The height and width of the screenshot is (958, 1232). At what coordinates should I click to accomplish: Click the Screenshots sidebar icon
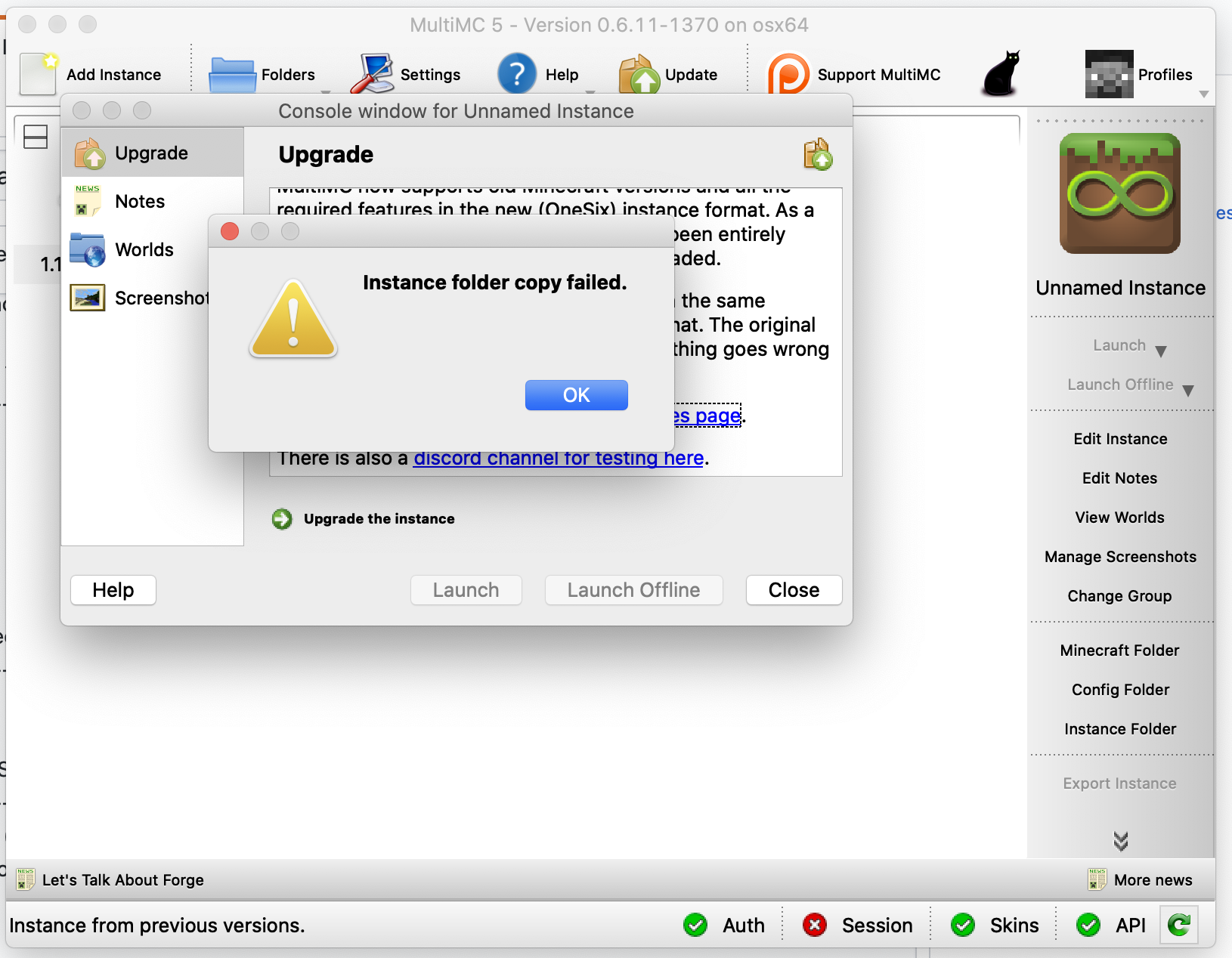(87, 298)
